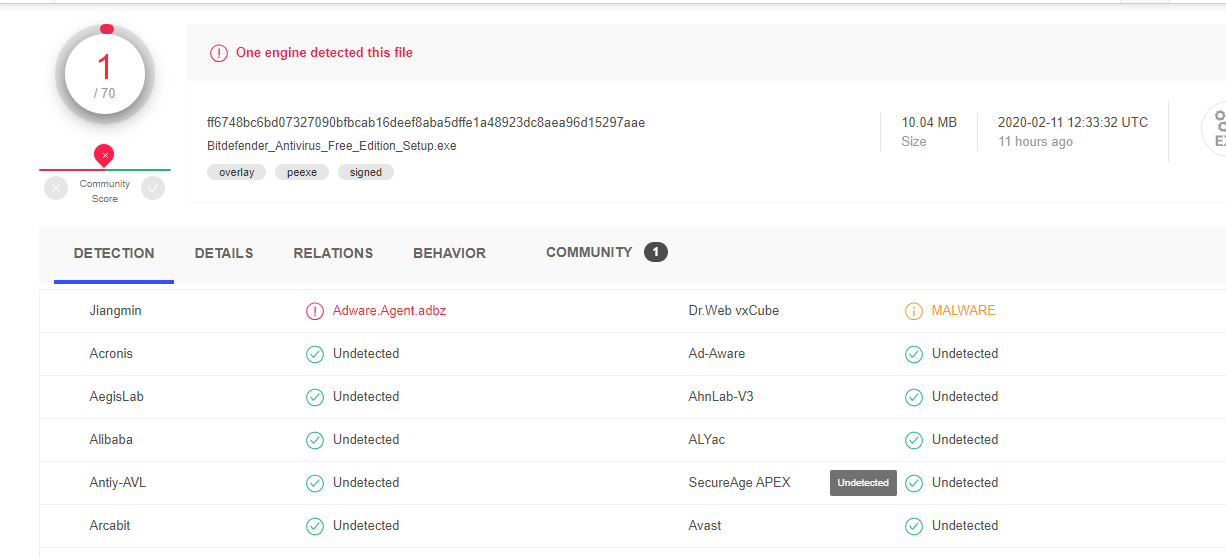Open the DETECTION tab
This screenshot has width=1226, height=558.
click(114, 253)
